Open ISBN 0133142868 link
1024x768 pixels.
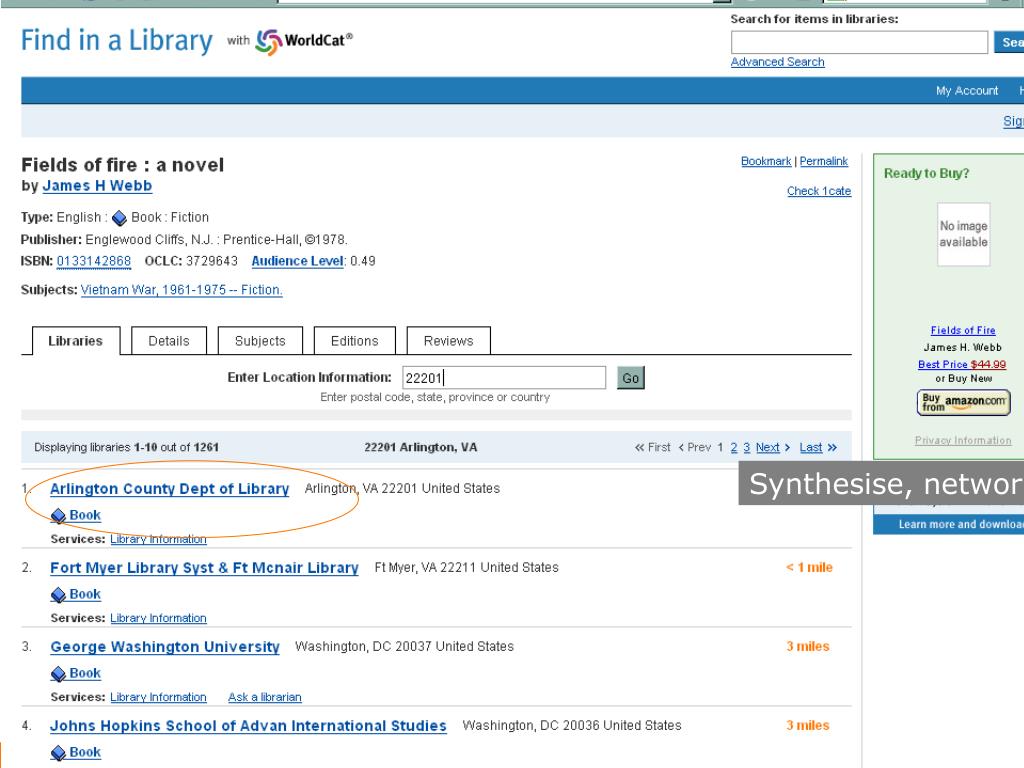pyautogui.click(x=94, y=261)
